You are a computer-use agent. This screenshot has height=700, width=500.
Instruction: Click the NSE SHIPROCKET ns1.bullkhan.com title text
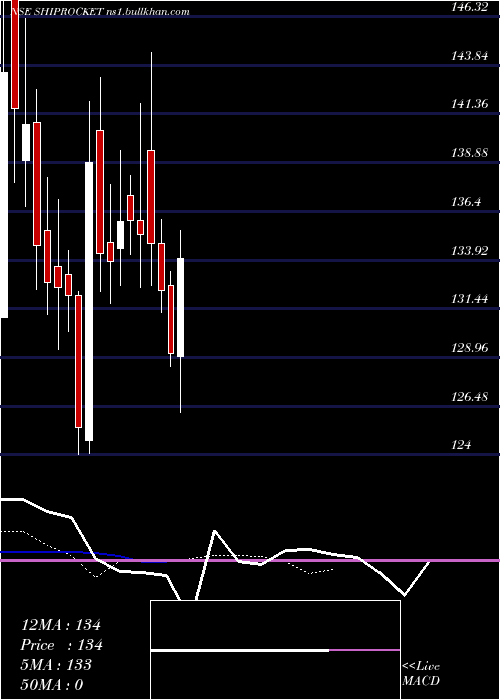pyautogui.click(x=100, y=12)
